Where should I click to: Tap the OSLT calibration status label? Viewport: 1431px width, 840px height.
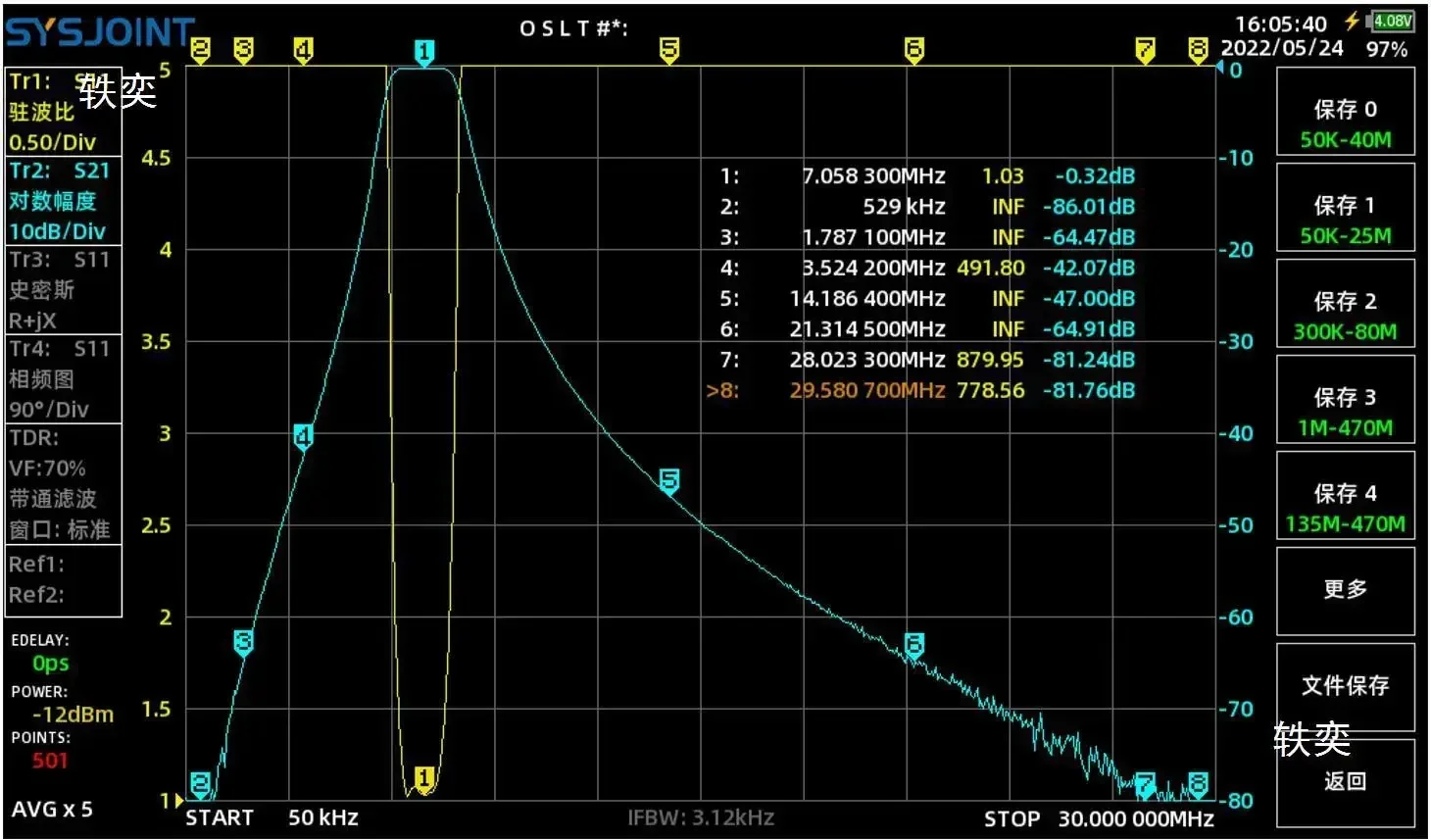[x=573, y=28]
